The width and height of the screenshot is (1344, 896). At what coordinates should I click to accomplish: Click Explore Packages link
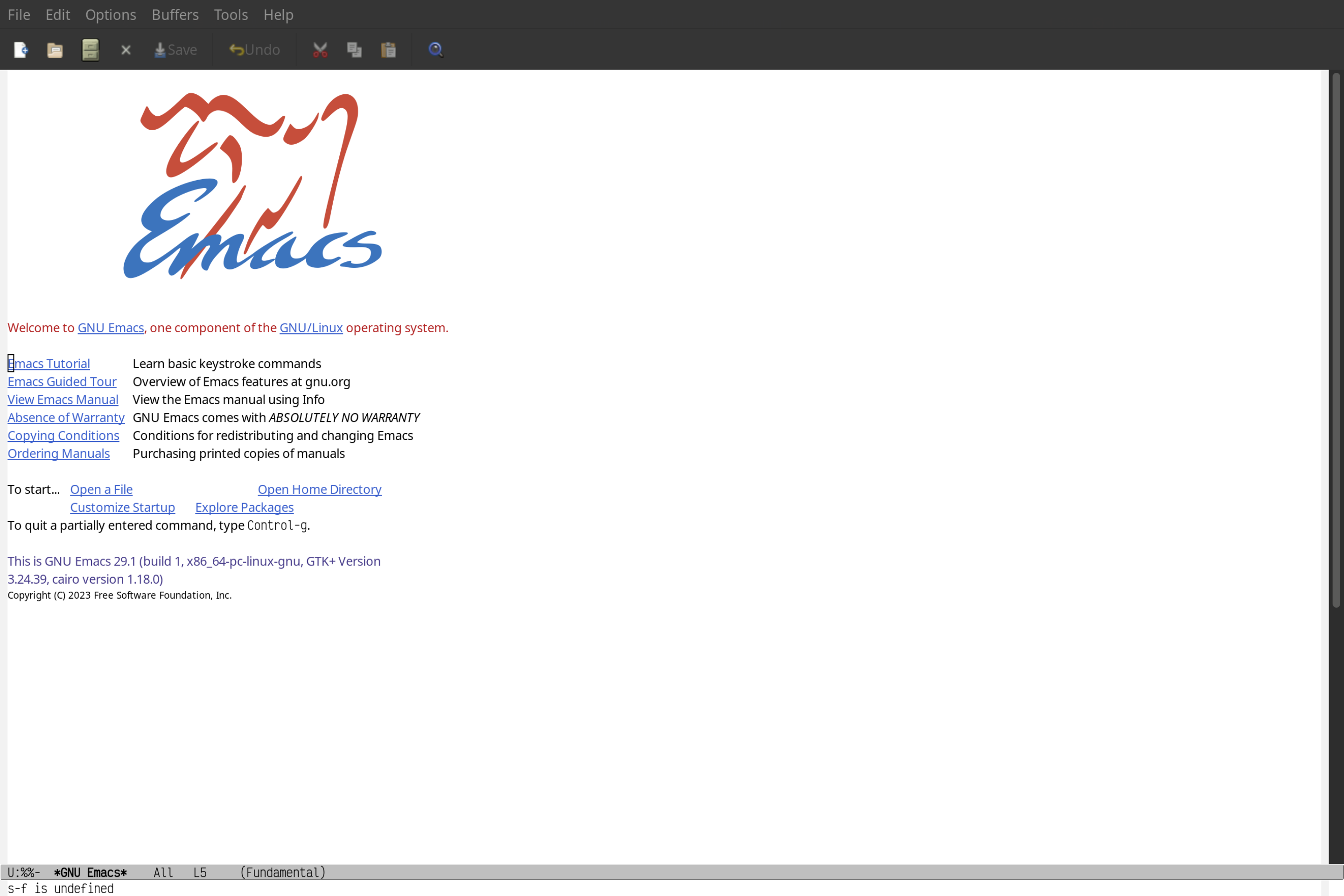[x=244, y=507]
